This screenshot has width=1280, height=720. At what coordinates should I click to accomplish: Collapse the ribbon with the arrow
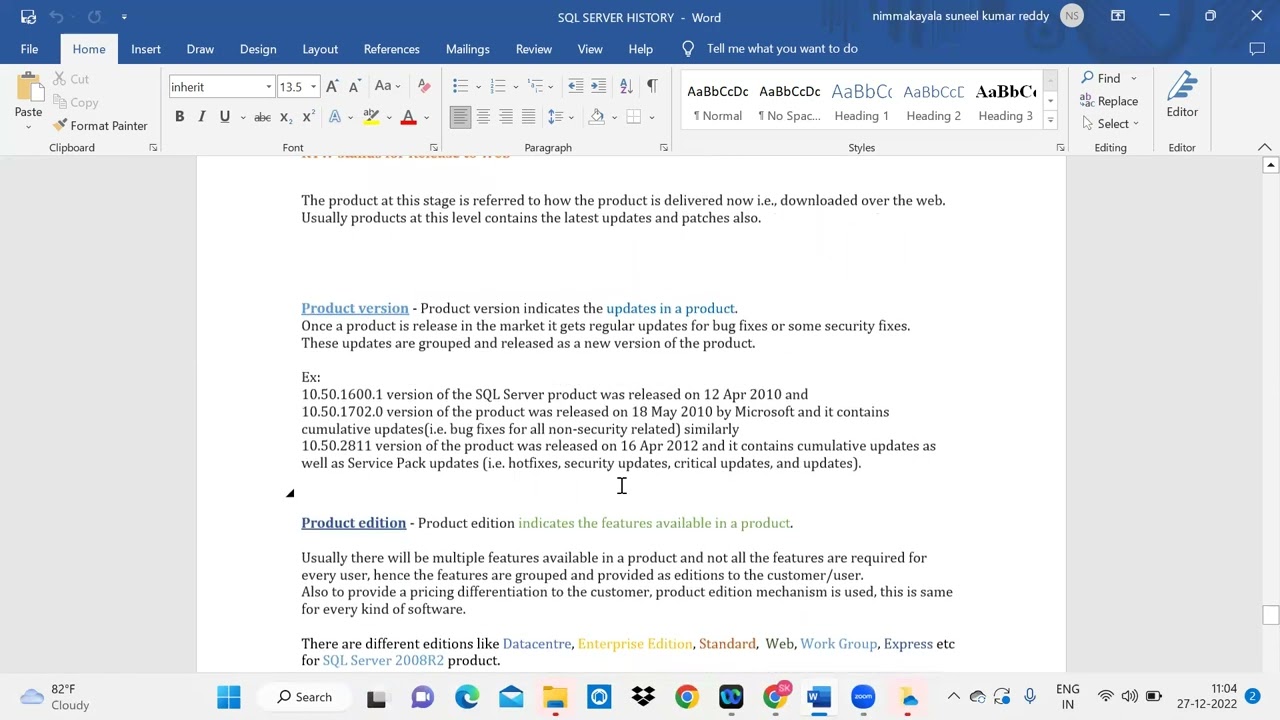point(1265,148)
